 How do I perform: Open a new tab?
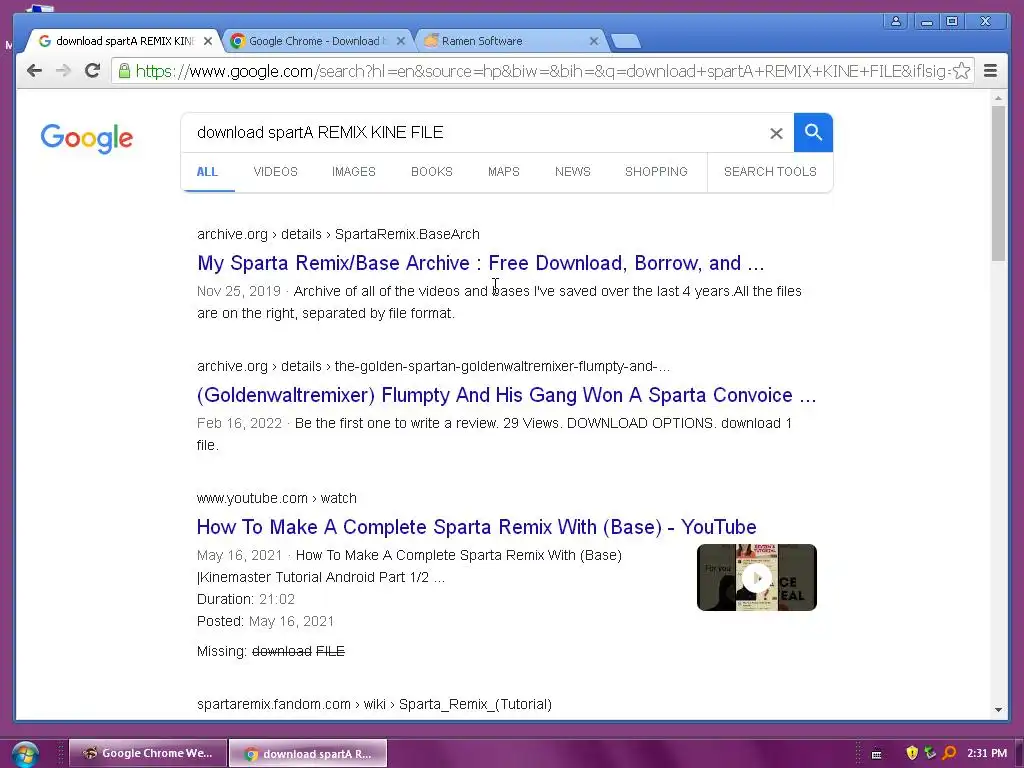pos(626,41)
